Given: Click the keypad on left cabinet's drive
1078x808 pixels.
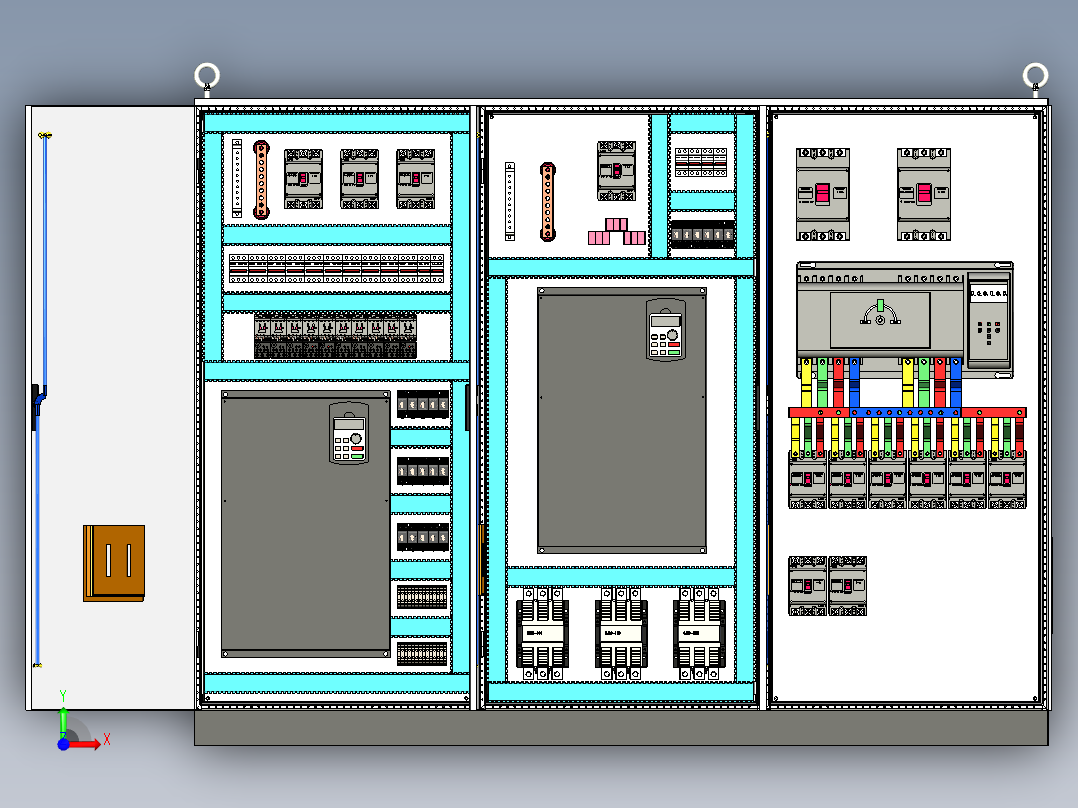Looking at the screenshot, I should (349, 433).
